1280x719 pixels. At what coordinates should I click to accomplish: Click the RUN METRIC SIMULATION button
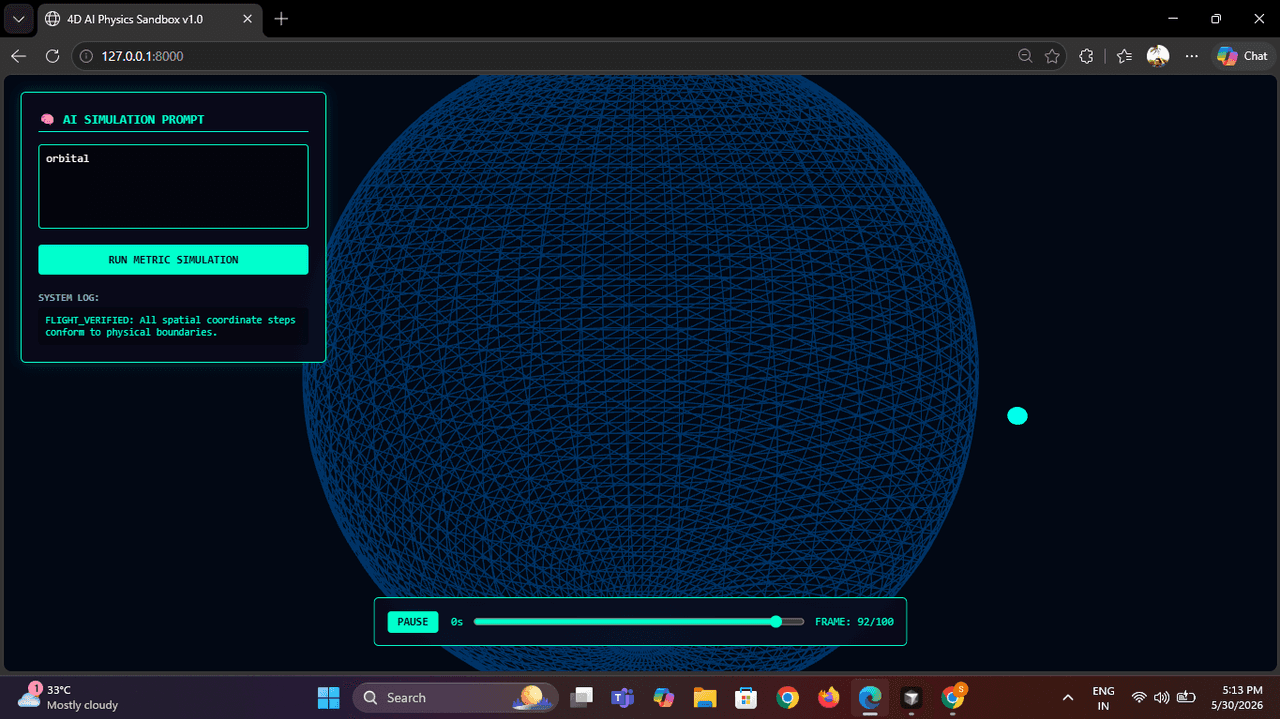[173, 260]
